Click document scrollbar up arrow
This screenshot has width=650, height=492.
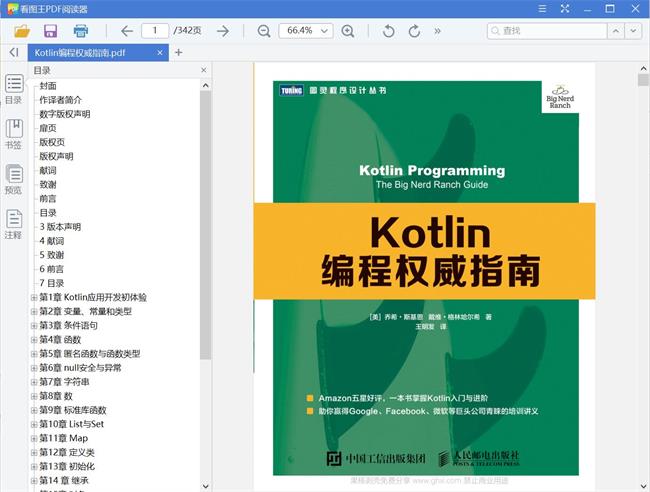[x=643, y=68]
